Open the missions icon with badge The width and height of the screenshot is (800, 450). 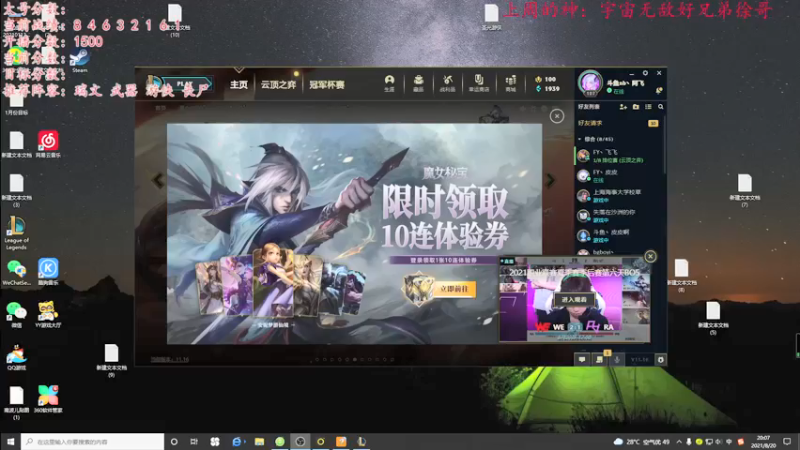(x=600, y=359)
